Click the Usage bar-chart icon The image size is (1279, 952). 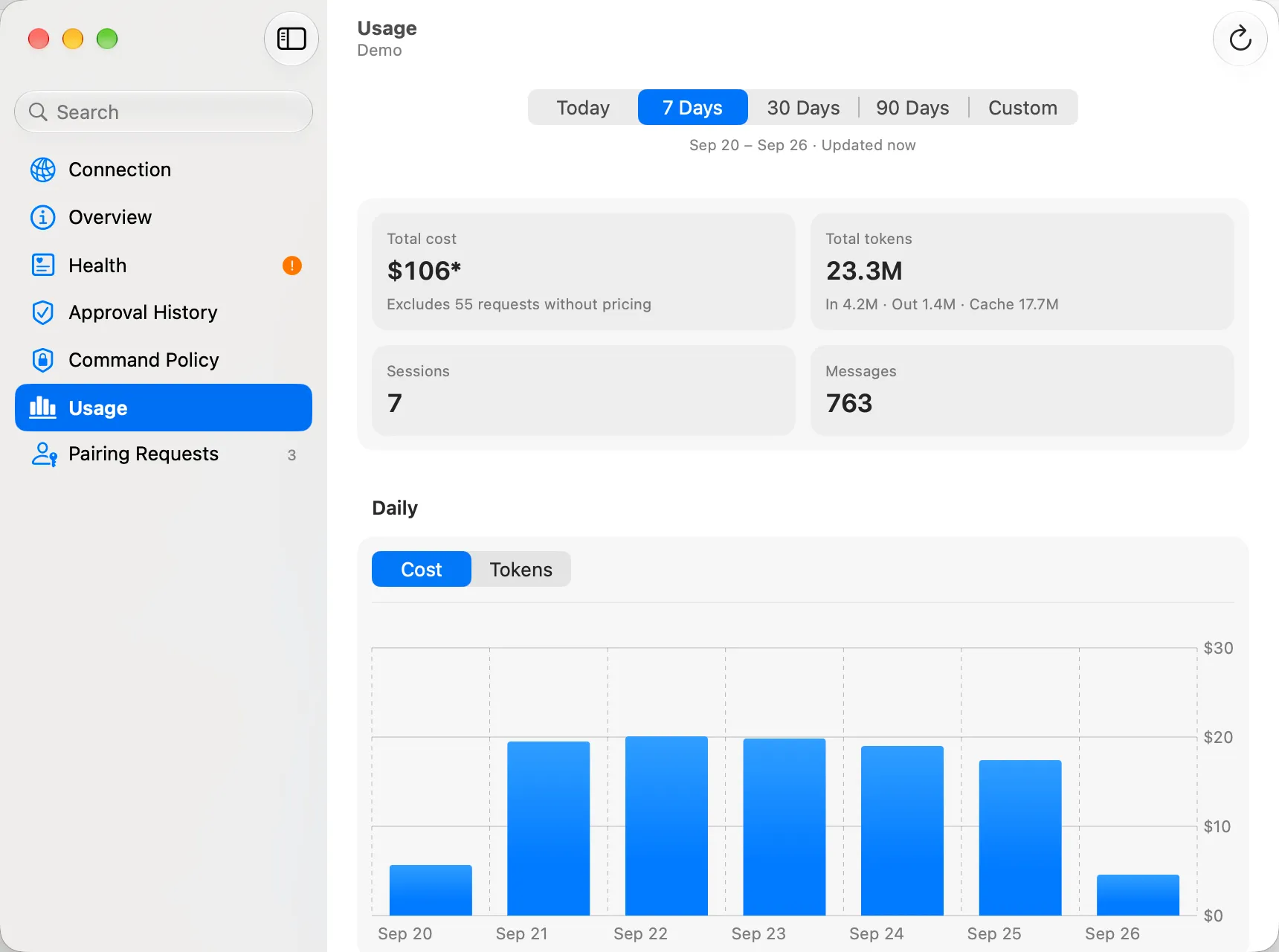point(42,408)
